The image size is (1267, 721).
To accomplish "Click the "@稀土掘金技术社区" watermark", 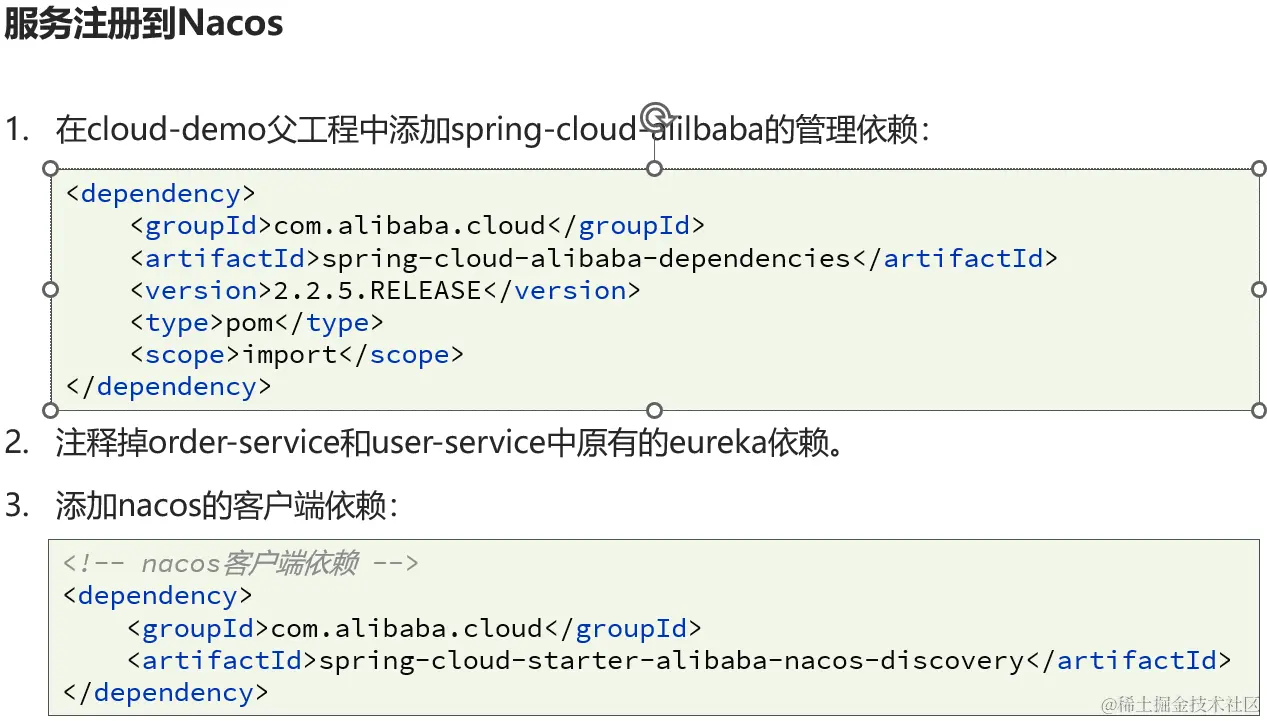I will [1180, 705].
